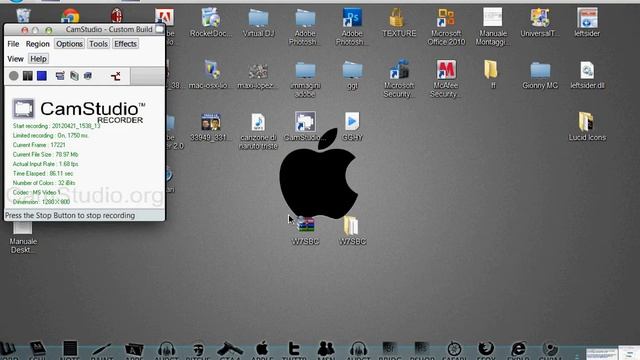Click the CamStudio Recorder logo banner
Viewport: 640px width, 360px height.
pyautogui.click(x=78, y=110)
